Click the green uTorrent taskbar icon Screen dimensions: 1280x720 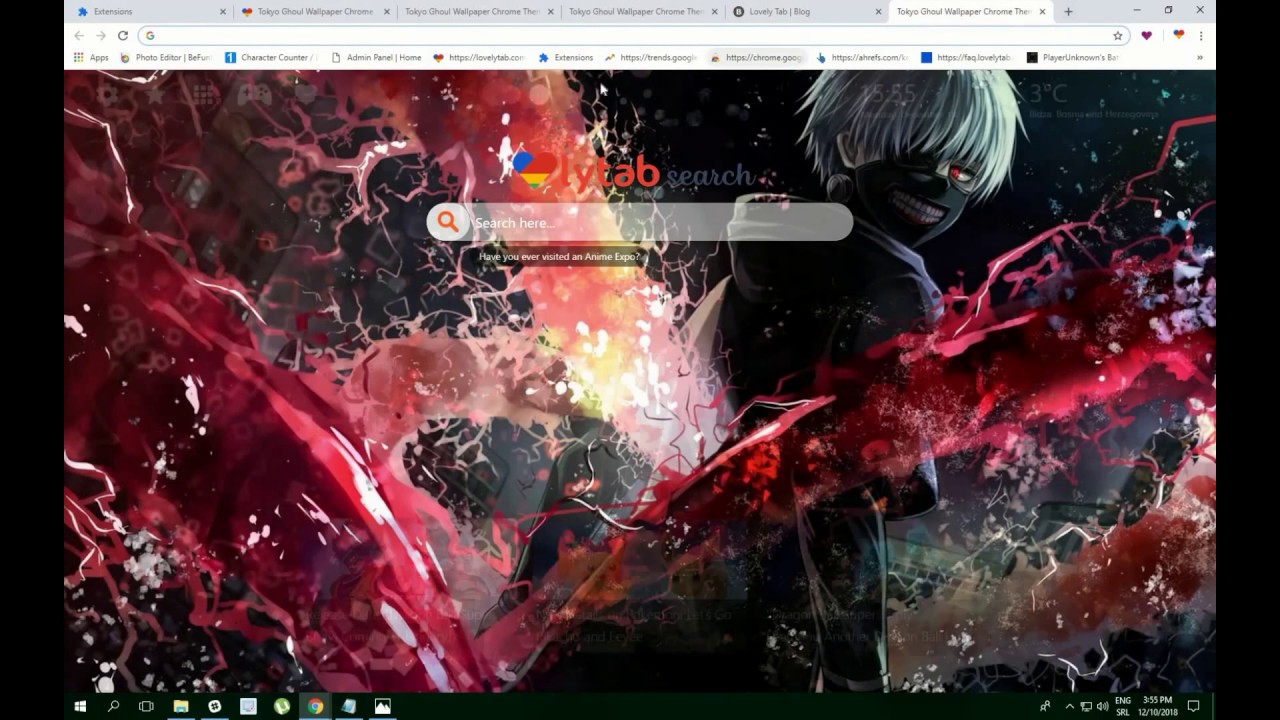coord(282,706)
